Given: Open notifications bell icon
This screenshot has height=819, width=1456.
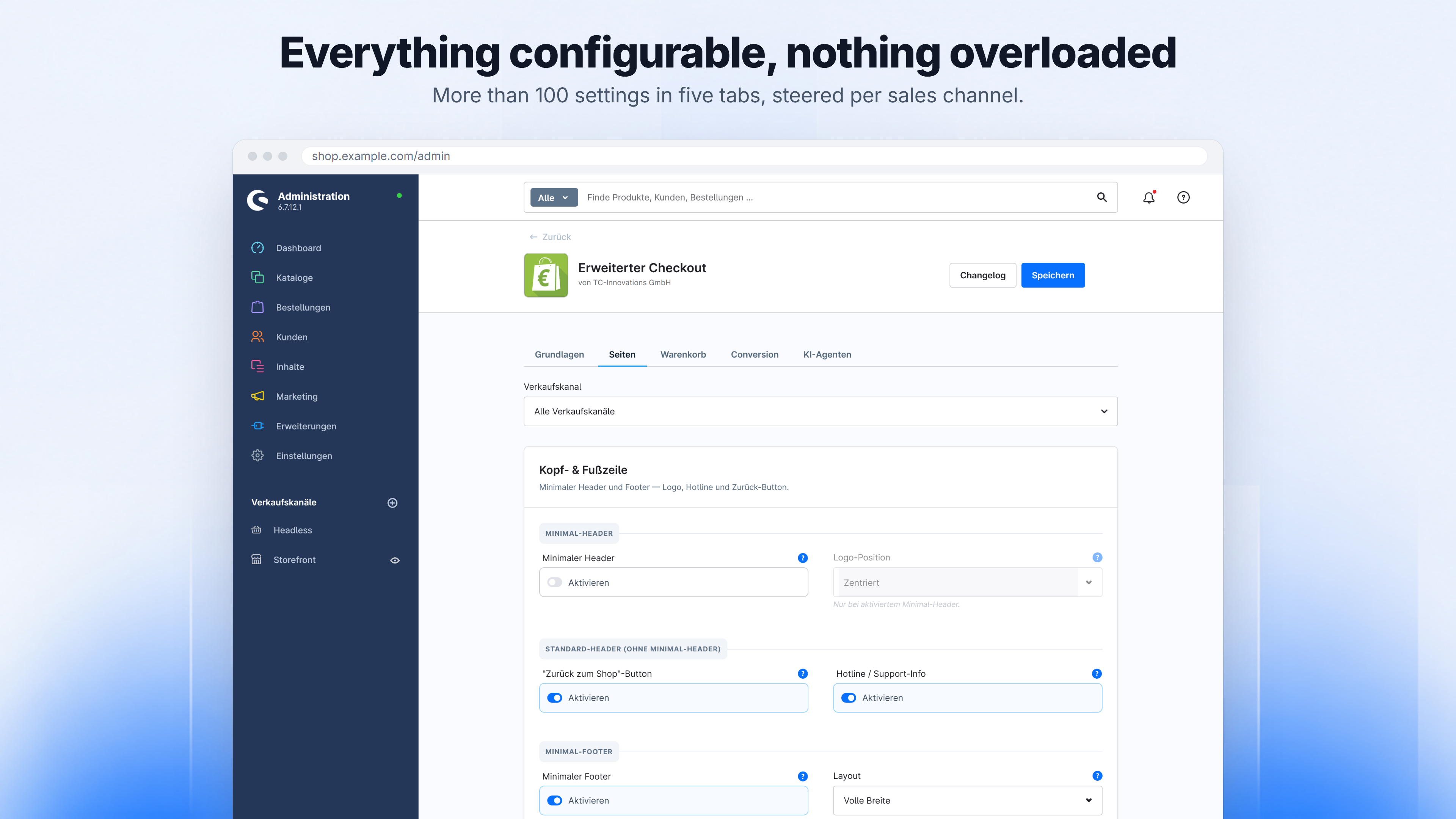Looking at the screenshot, I should (x=1149, y=197).
